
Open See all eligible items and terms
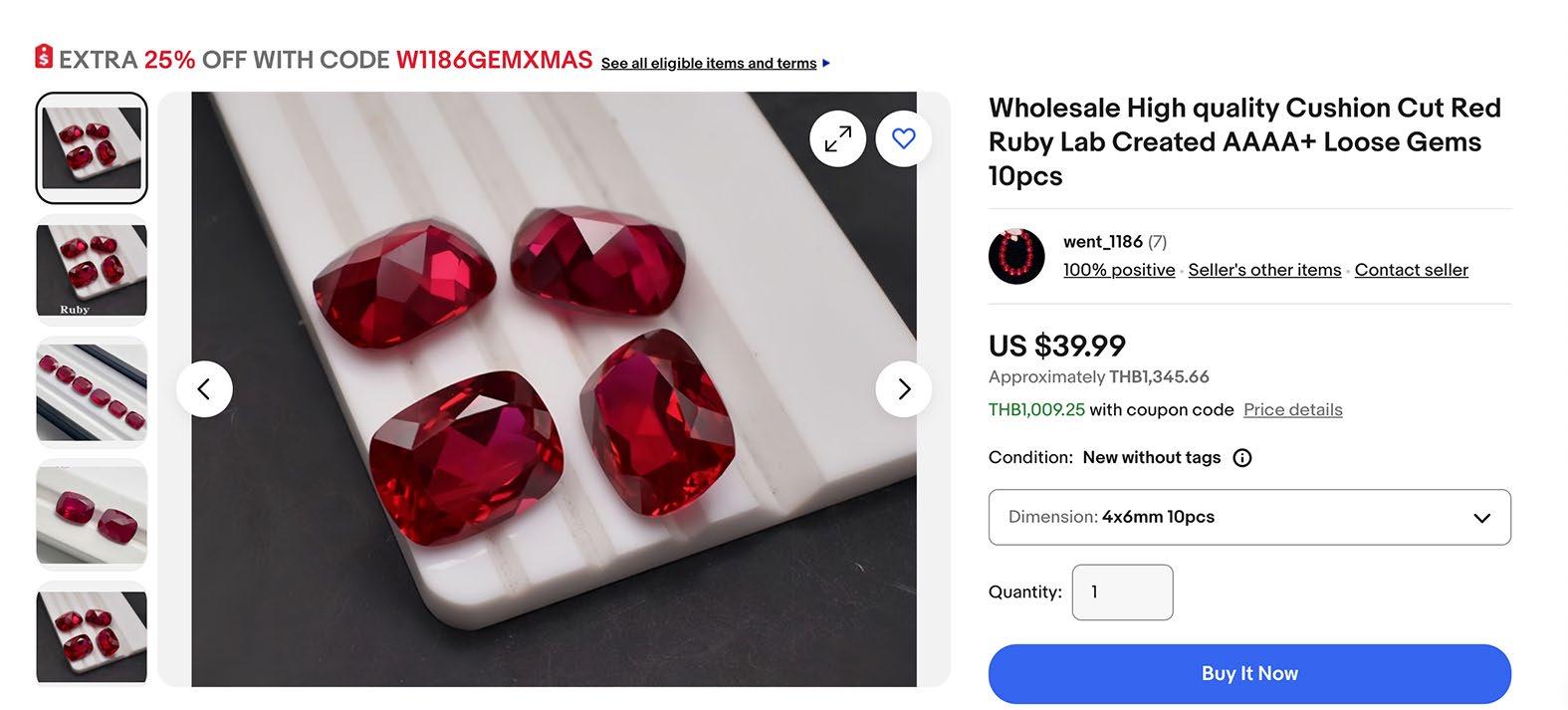pos(708,64)
